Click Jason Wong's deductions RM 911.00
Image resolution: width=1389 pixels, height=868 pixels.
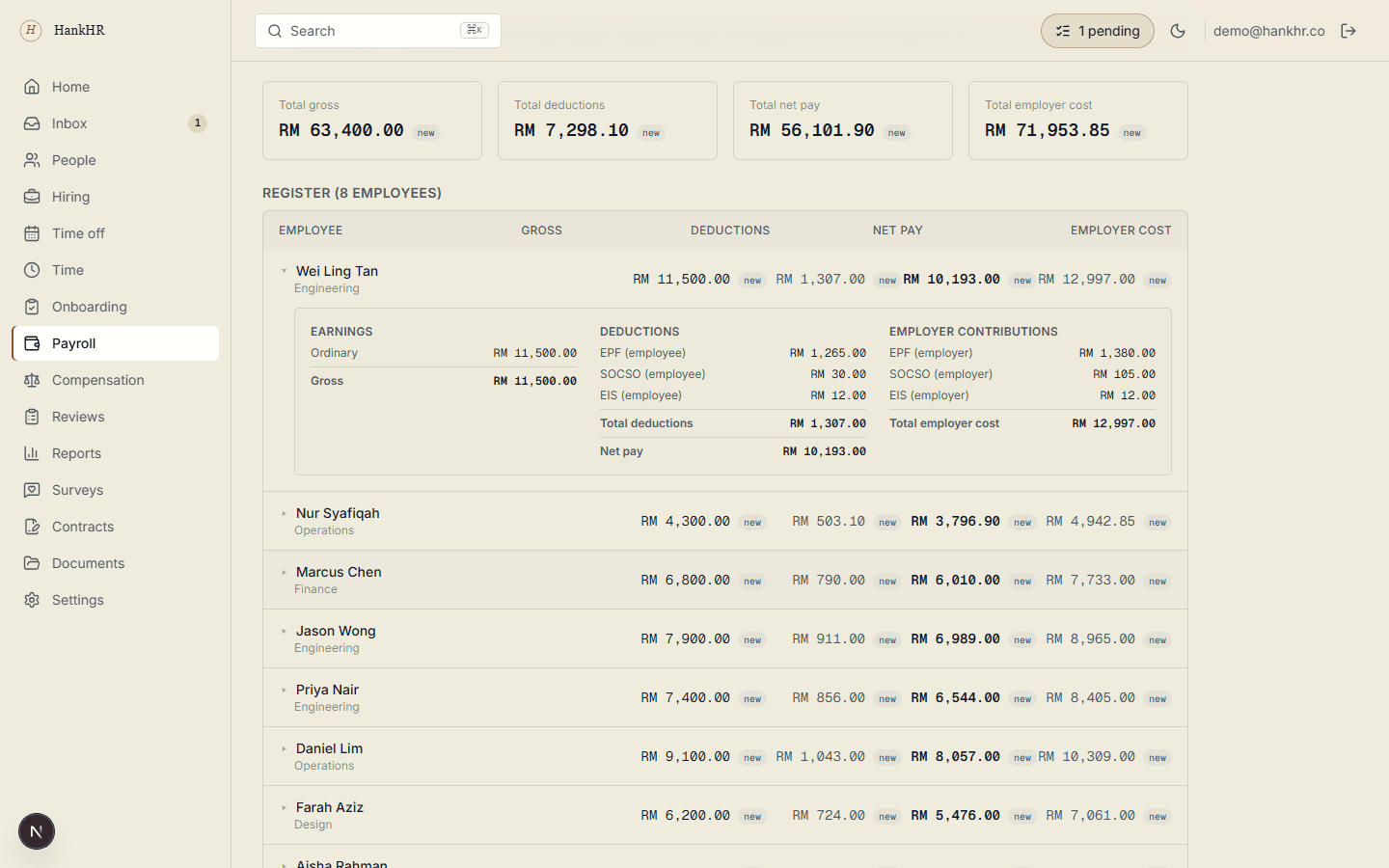(829, 638)
